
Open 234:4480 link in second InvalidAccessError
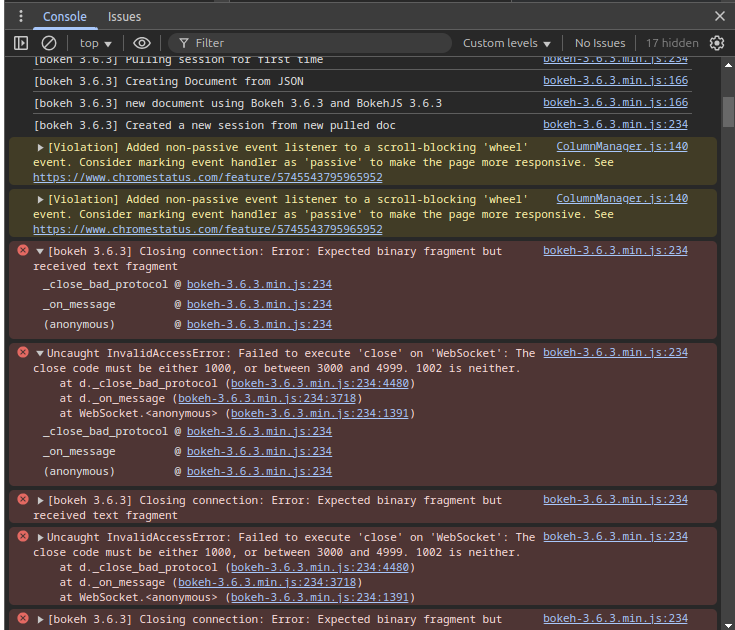[x=320, y=568]
